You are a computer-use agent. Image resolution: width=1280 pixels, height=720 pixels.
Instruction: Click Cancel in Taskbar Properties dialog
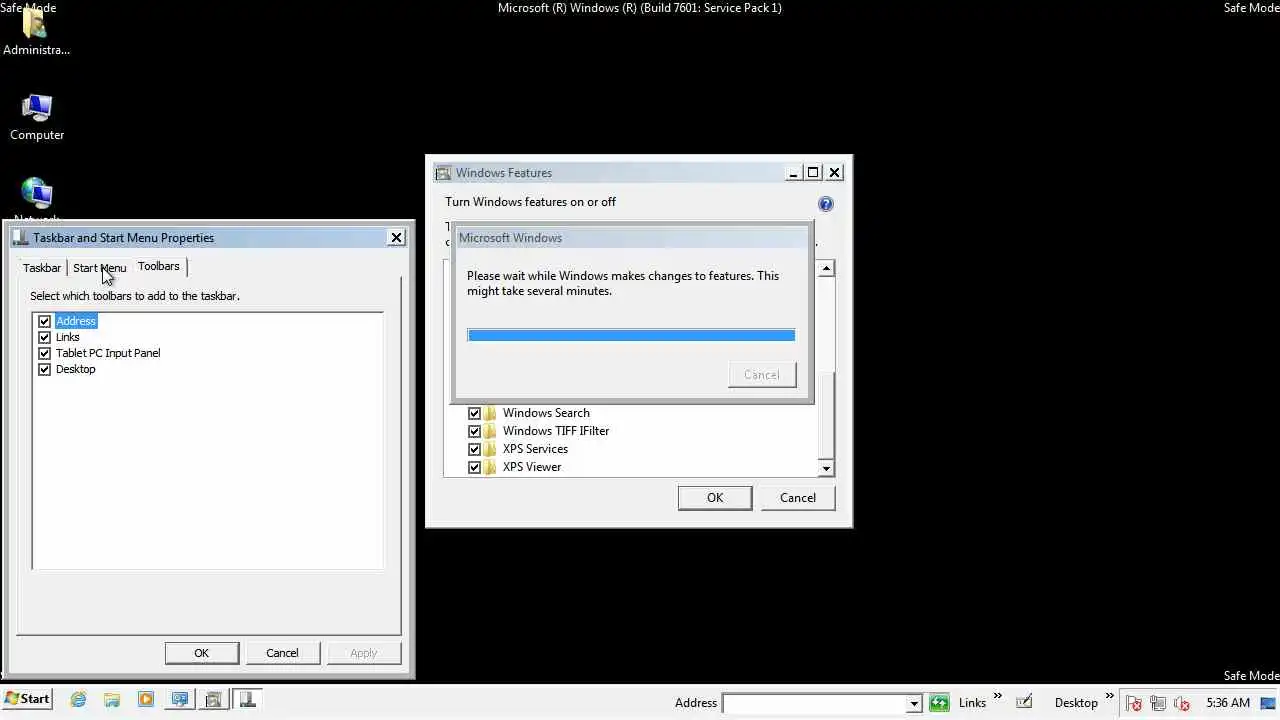pos(282,653)
